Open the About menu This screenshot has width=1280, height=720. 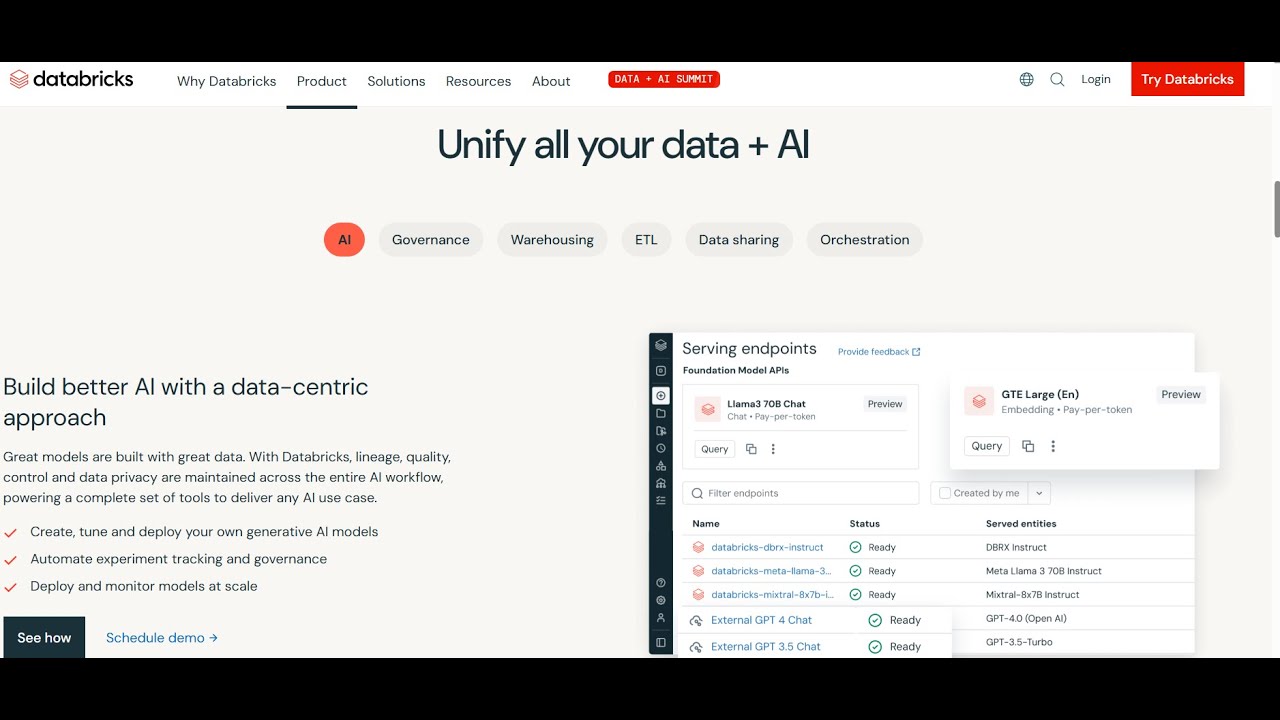[x=551, y=81]
